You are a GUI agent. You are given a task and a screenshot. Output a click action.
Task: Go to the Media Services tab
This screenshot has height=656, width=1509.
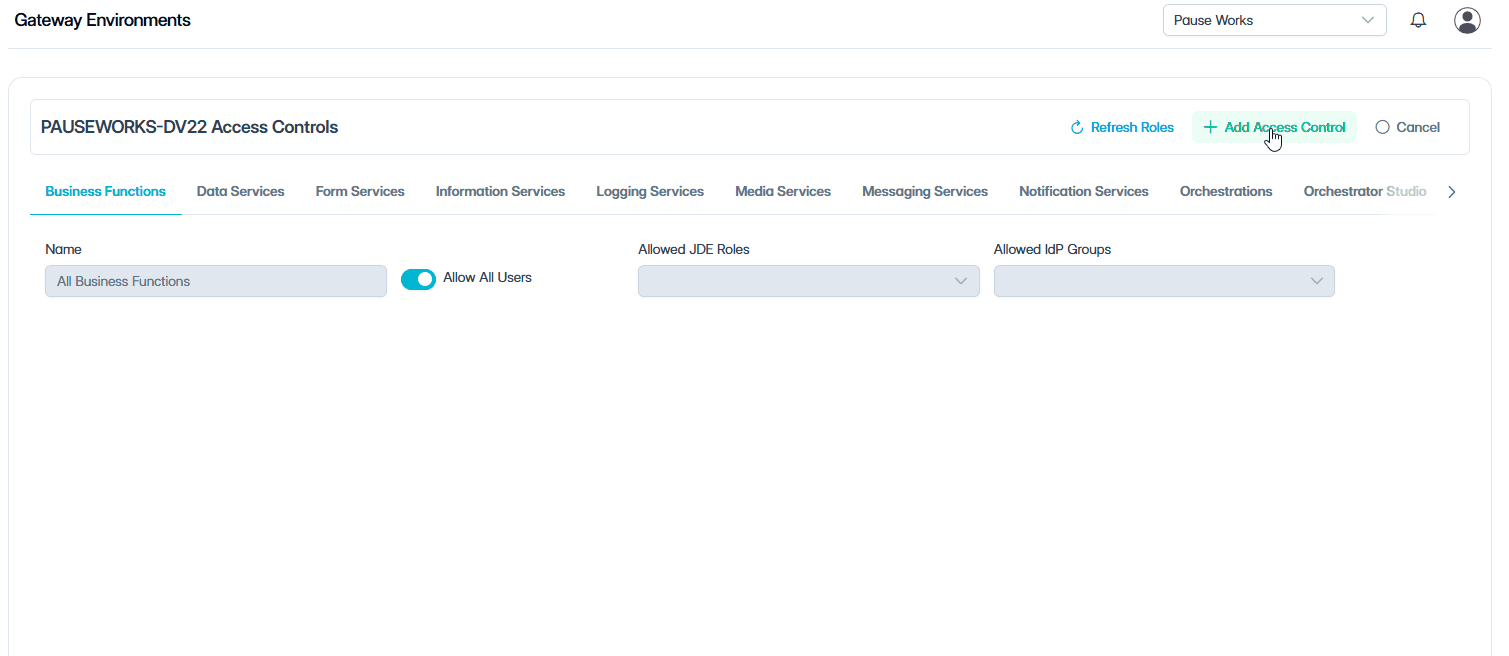[783, 191]
